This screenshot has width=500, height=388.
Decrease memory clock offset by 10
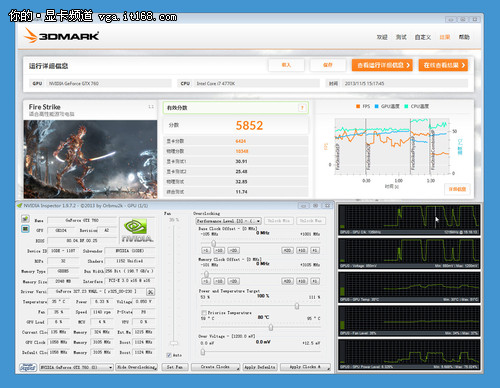tap(219, 281)
